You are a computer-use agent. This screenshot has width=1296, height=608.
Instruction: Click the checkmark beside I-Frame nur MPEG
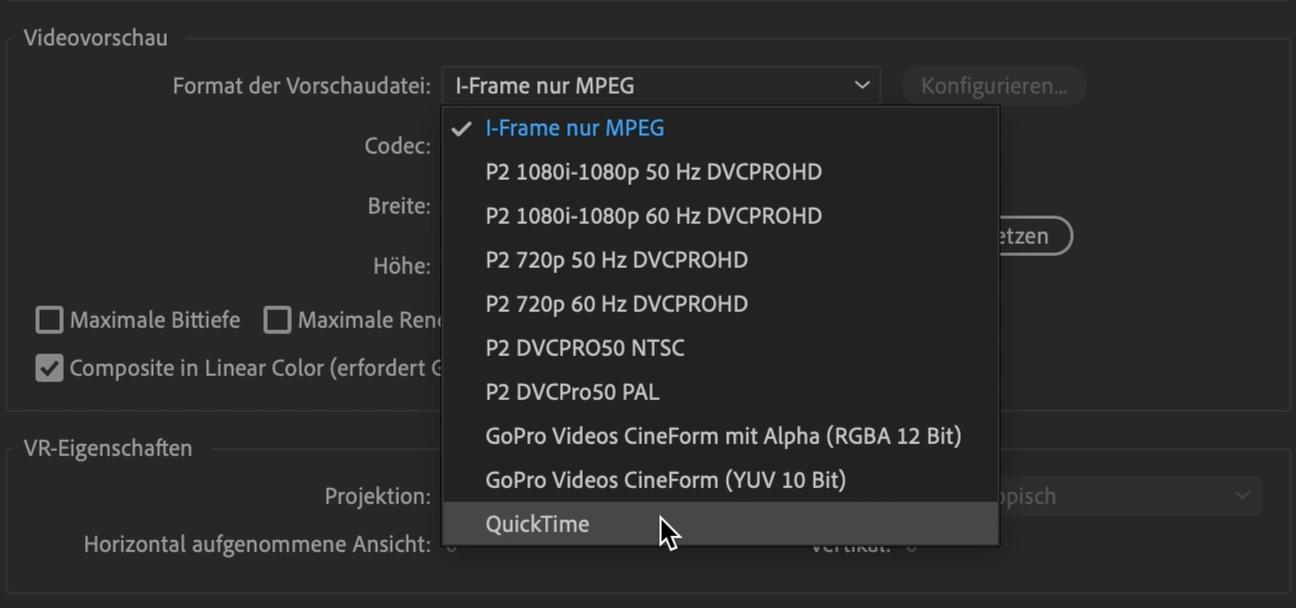461,129
